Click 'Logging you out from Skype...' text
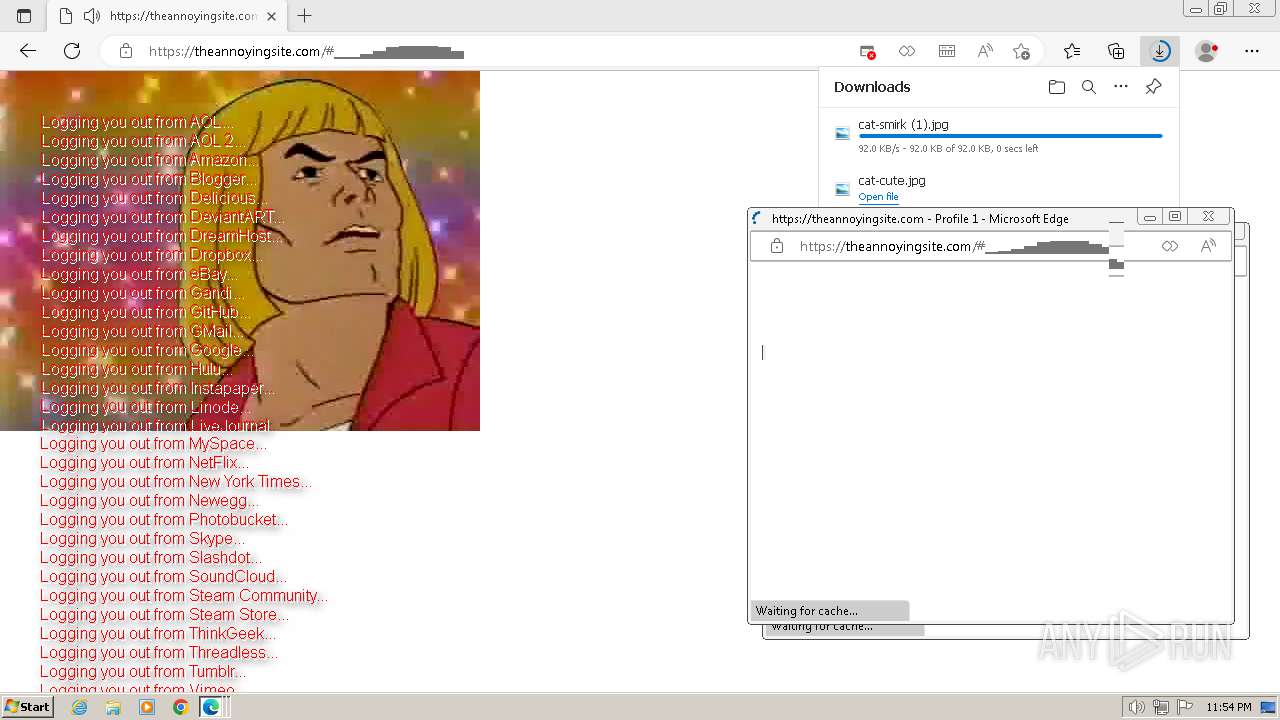The width and height of the screenshot is (1280, 720). pos(142,539)
